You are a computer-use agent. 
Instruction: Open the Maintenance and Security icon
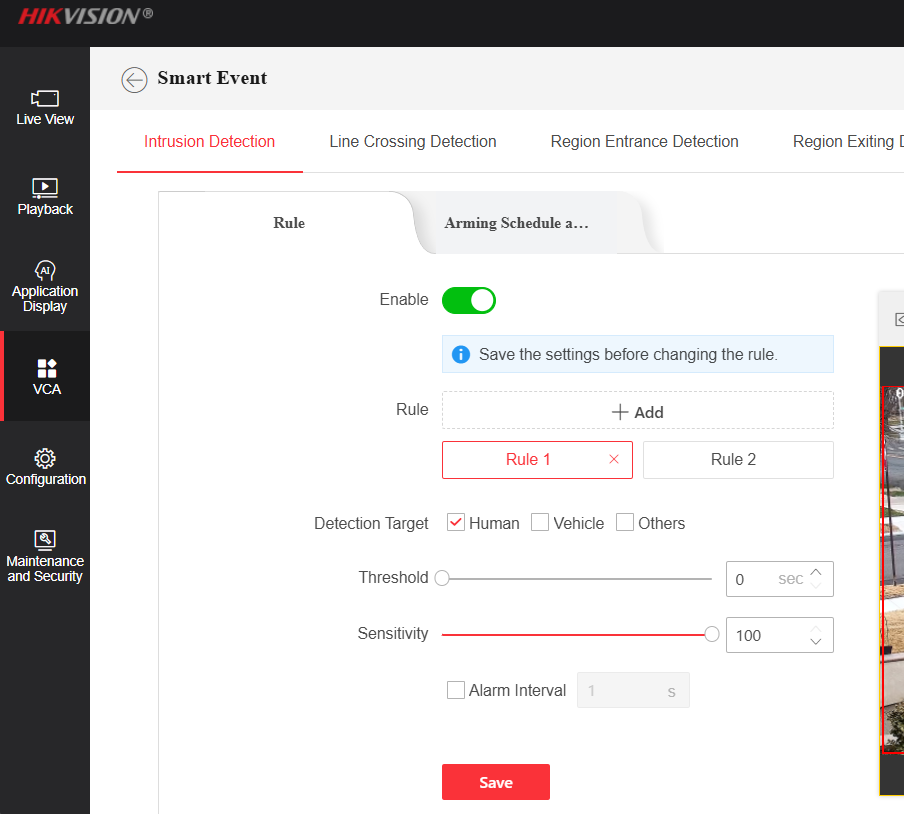tap(45, 540)
